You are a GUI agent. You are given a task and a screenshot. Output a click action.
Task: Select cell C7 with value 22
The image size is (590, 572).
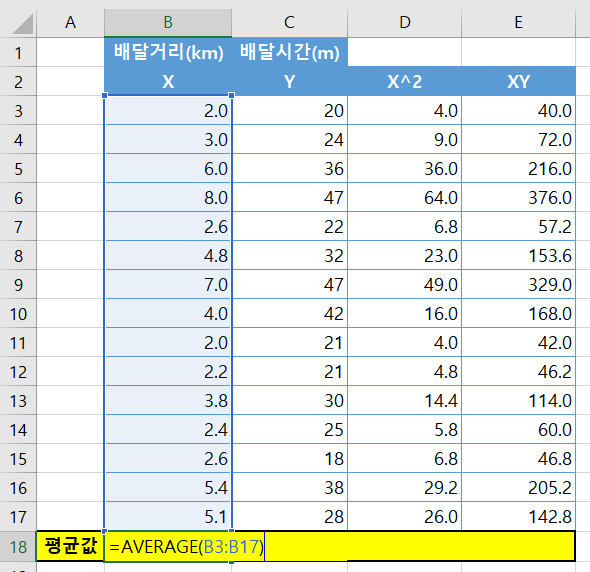[289, 226]
